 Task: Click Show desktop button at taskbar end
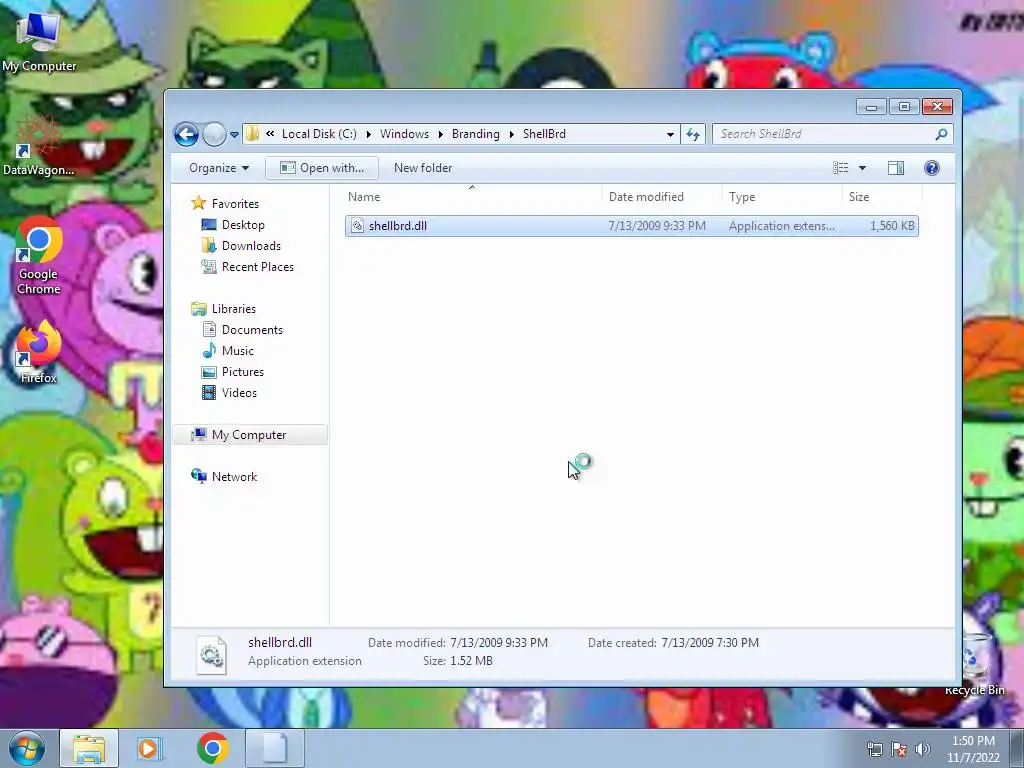[x=1017, y=749]
